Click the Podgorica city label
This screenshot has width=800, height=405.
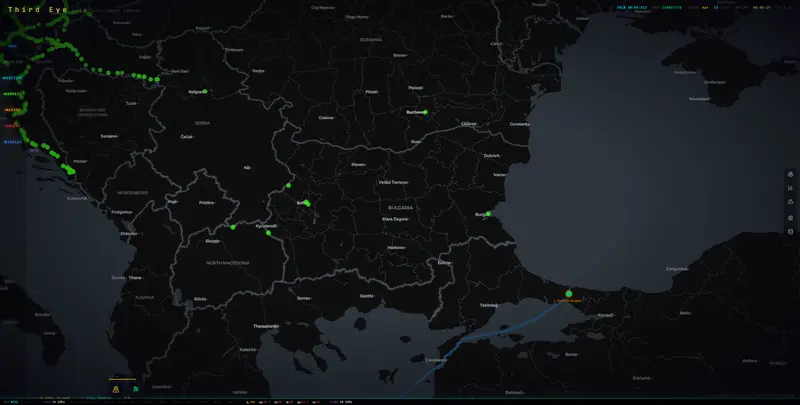point(122,212)
